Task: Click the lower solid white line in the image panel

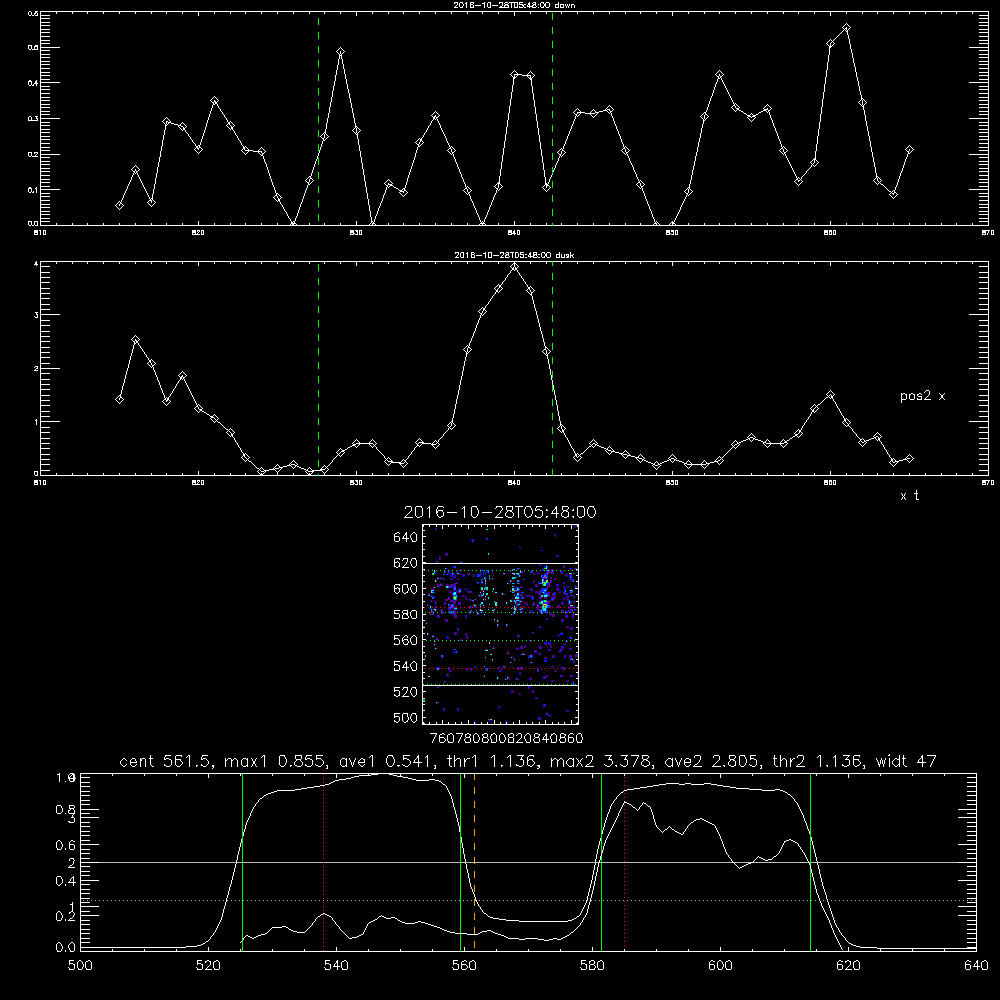Action: [500, 685]
